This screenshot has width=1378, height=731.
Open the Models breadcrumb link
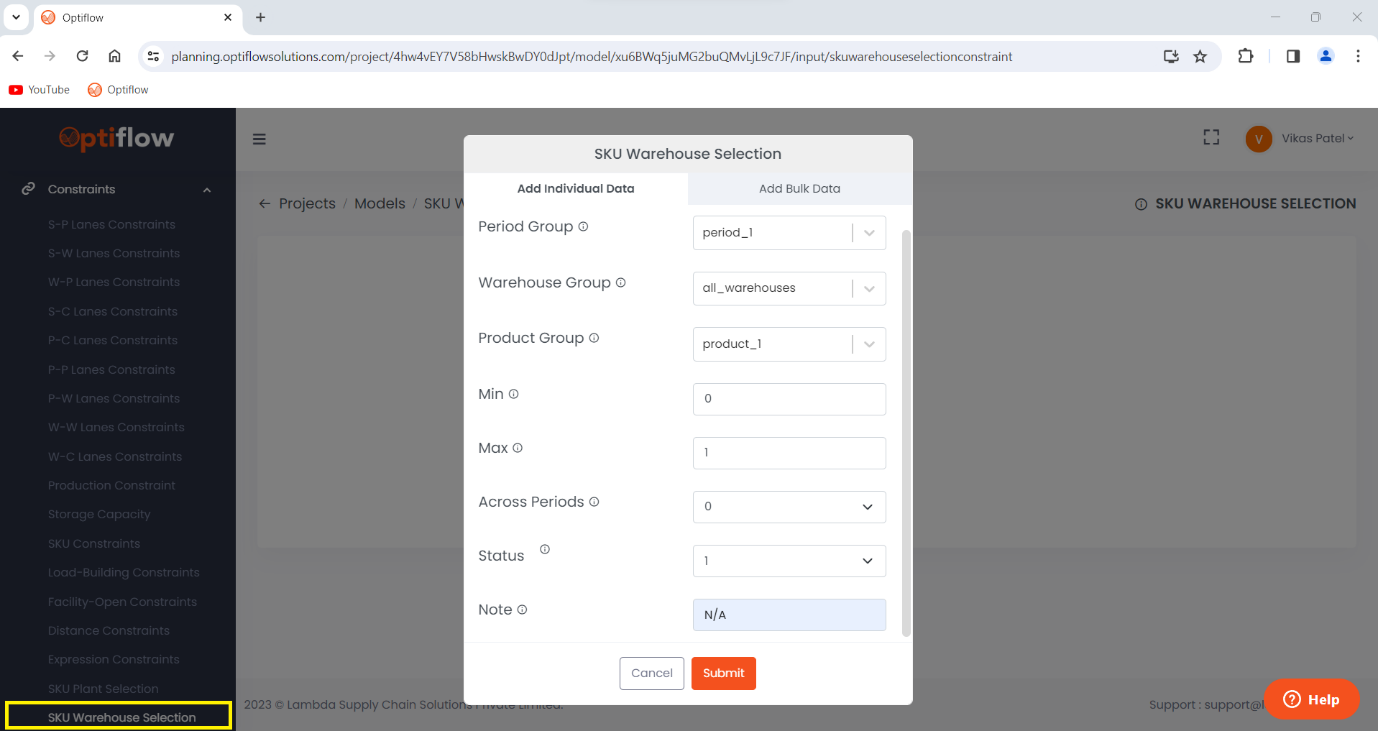point(379,203)
